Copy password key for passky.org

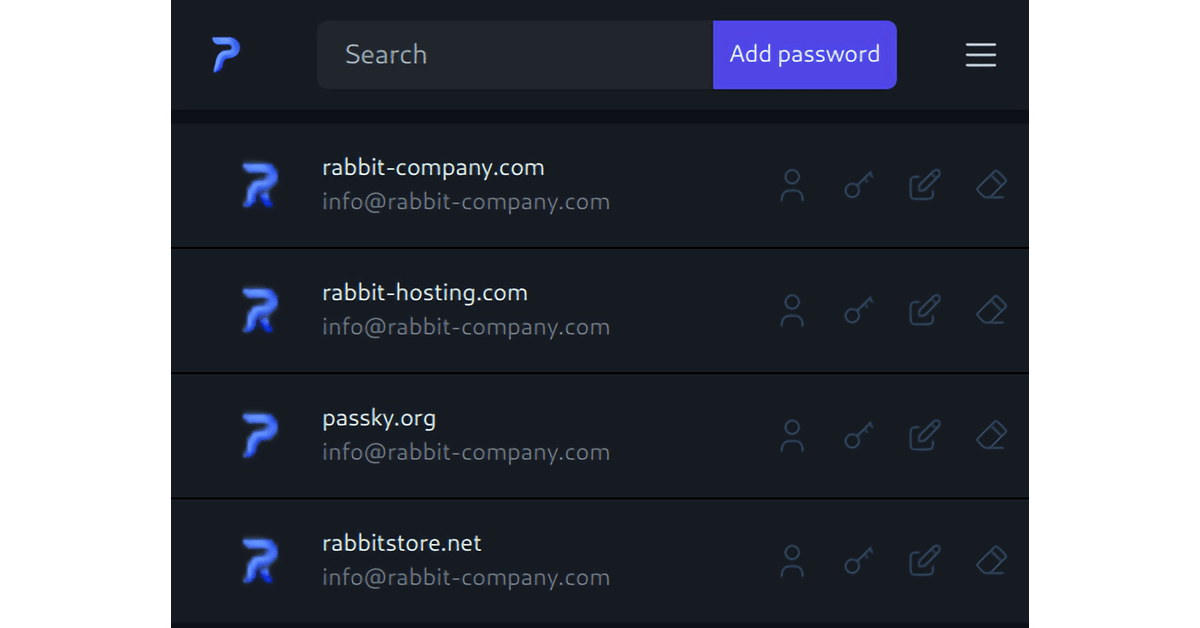(858, 435)
